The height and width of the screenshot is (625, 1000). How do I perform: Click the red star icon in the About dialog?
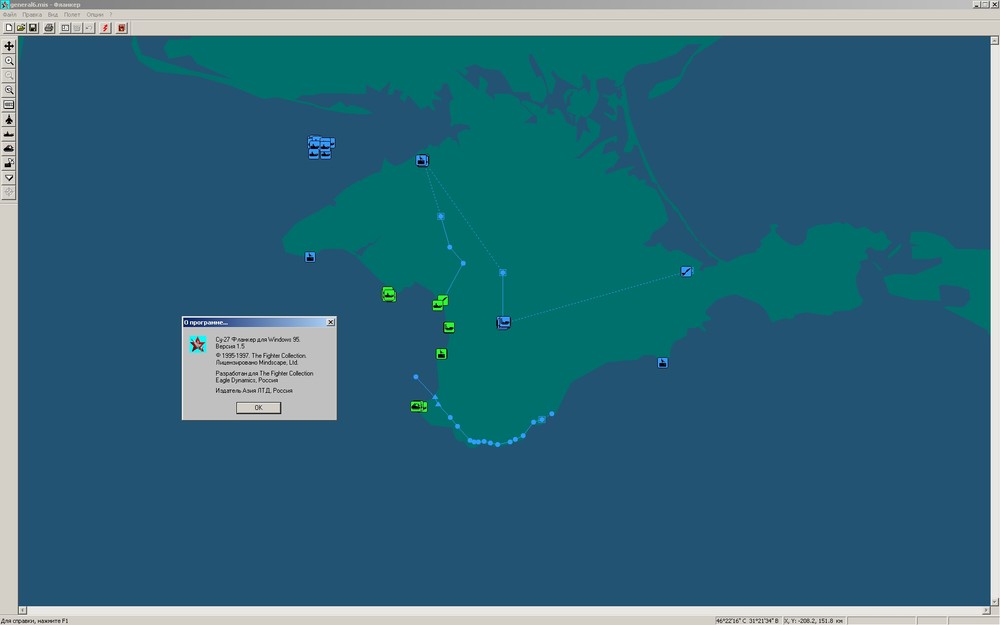pos(198,344)
